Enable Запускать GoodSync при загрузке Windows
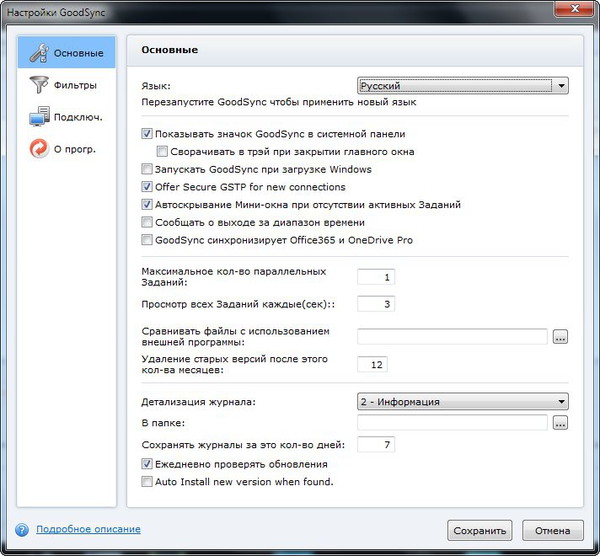The image size is (600, 556). pos(147,170)
